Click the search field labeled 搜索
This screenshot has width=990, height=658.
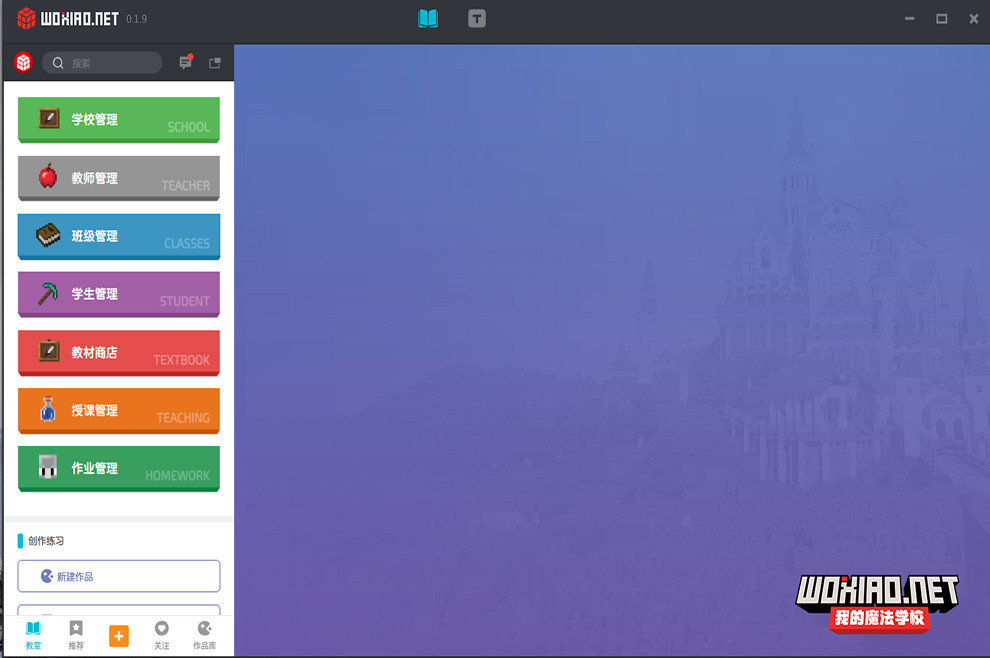coord(102,63)
